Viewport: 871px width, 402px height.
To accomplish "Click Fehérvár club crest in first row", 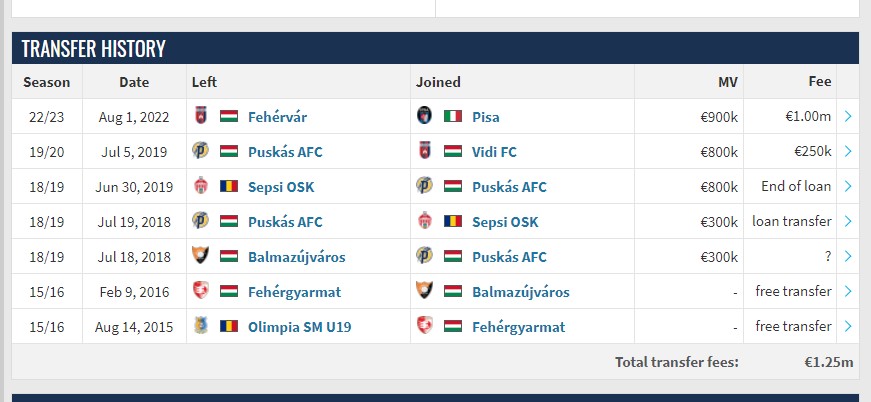I will [201, 115].
